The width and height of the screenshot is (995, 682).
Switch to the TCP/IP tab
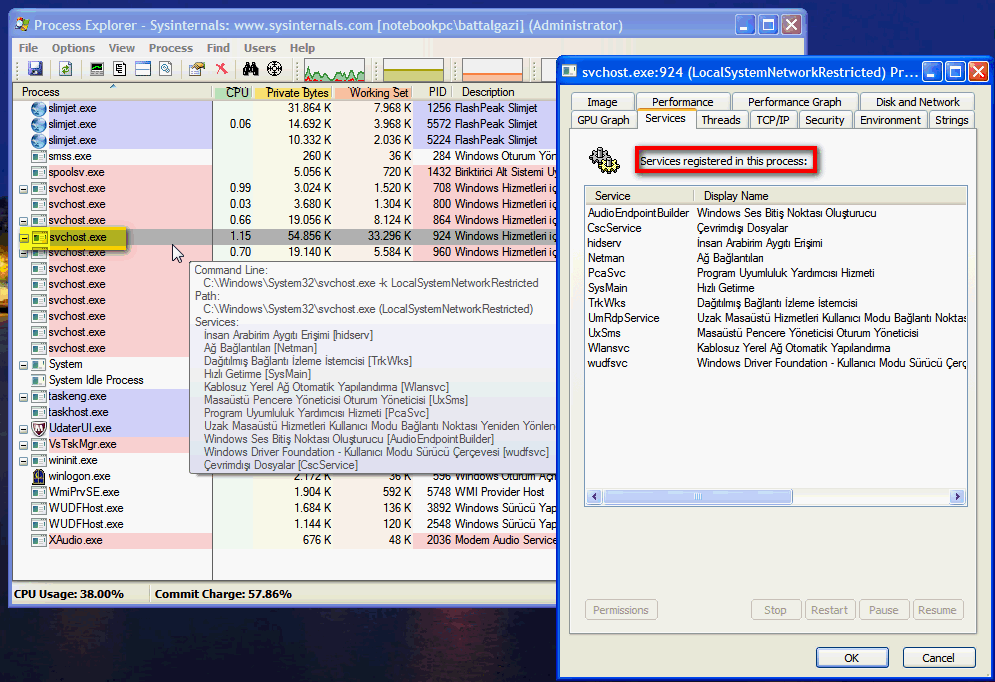pos(773,120)
